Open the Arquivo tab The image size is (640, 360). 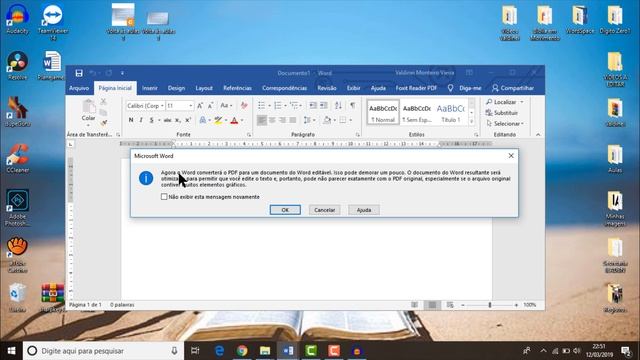(x=79, y=88)
